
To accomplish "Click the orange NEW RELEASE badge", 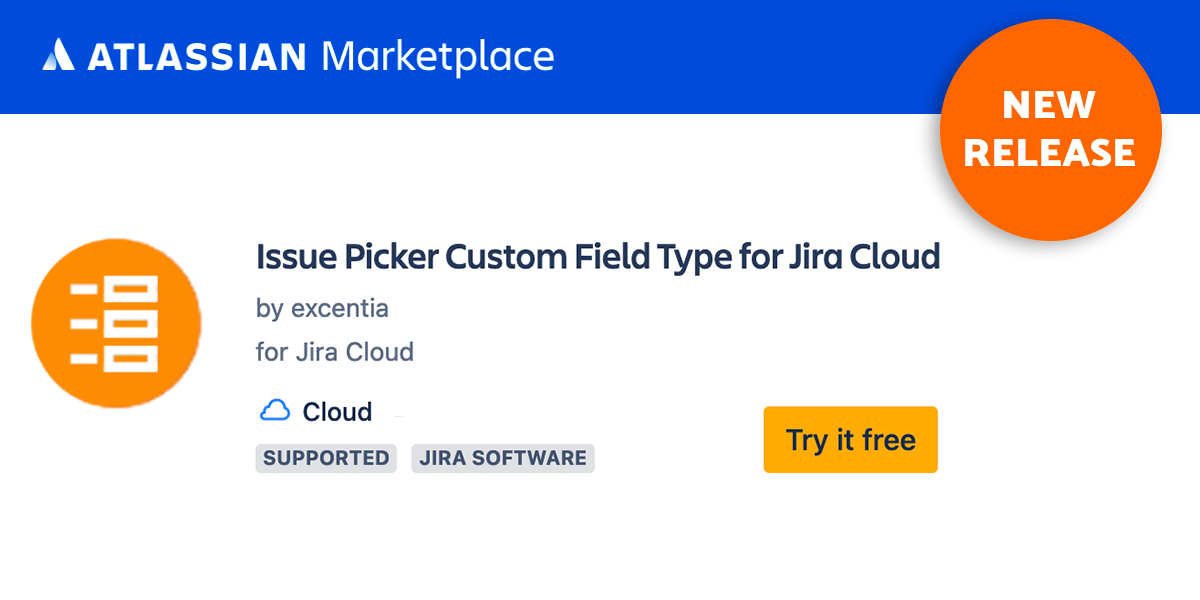I will click(x=1050, y=130).
